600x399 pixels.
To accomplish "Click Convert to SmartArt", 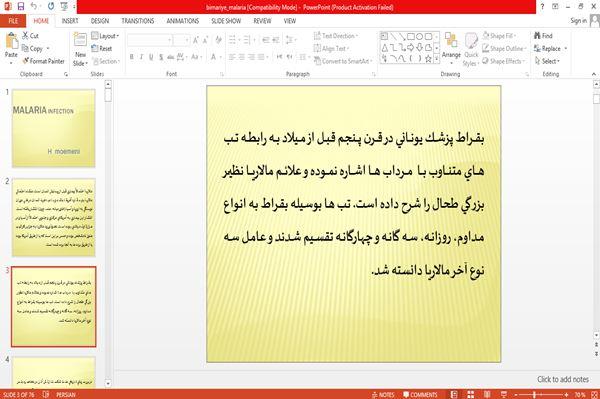I will click(x=343, y=61).
